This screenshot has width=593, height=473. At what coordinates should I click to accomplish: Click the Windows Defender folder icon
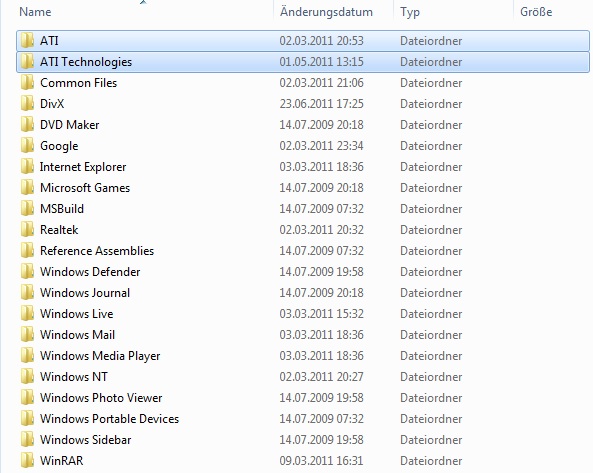click(27, 271)
